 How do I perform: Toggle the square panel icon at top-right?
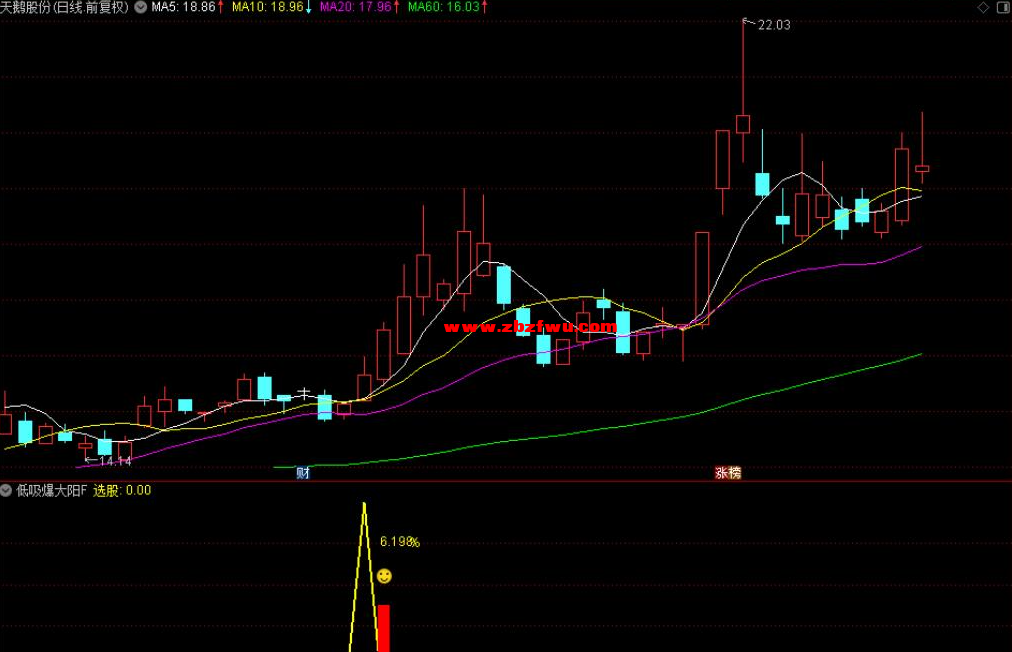coord(1004,8)
